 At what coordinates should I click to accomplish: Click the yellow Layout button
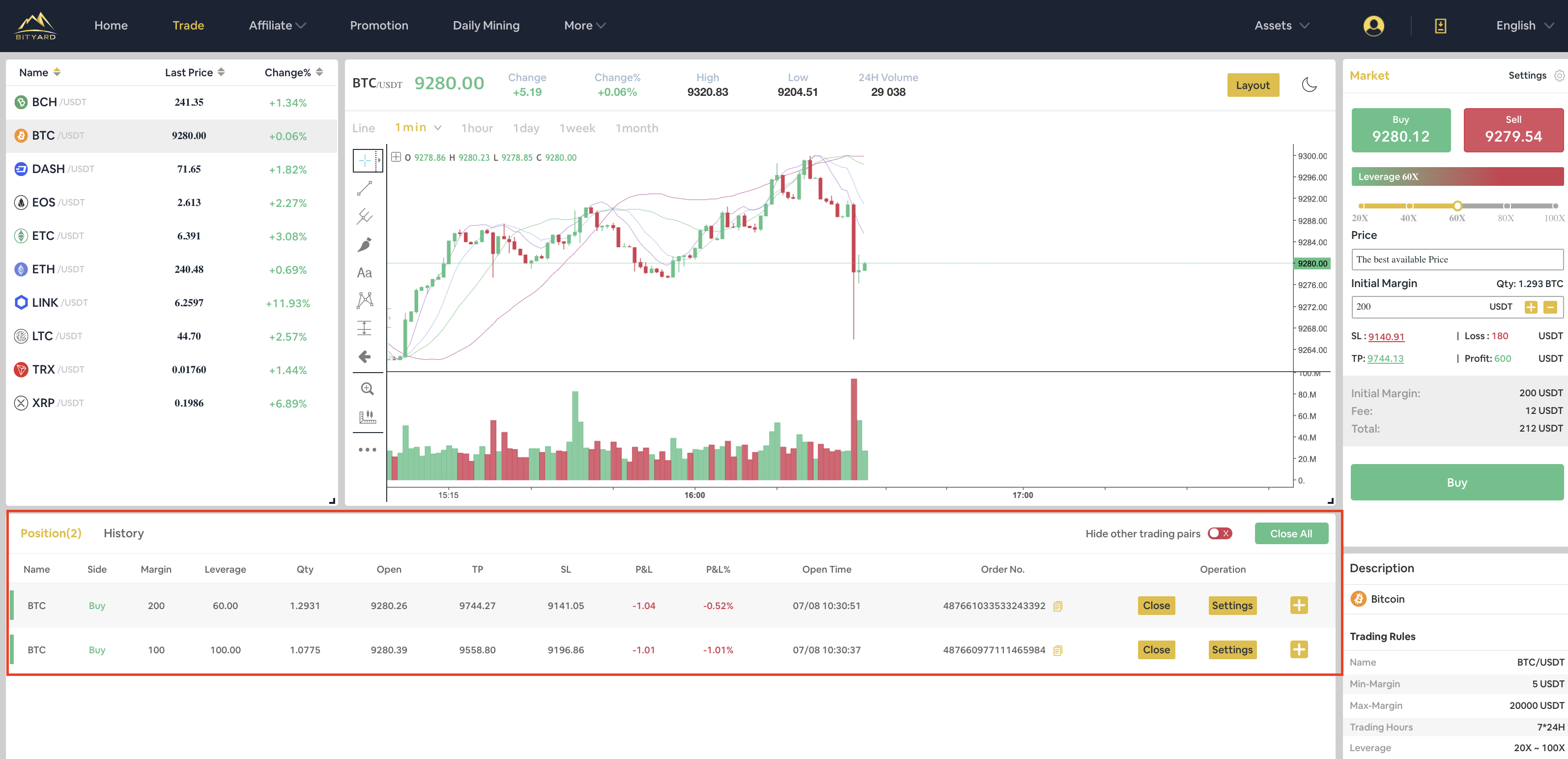click(1253, 85)
